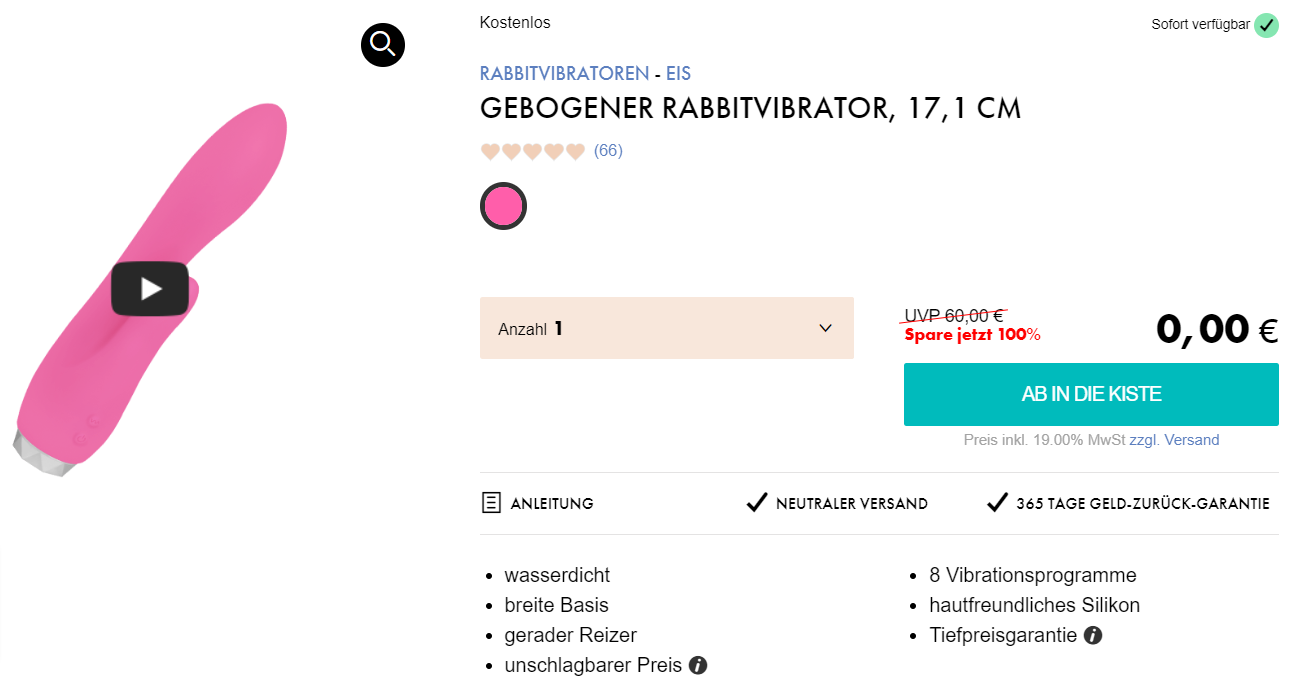Screen dimensions: 1292x682
Task: Click the info icon beside Tiefpreisgarantie
Action: pos(1093,635)
